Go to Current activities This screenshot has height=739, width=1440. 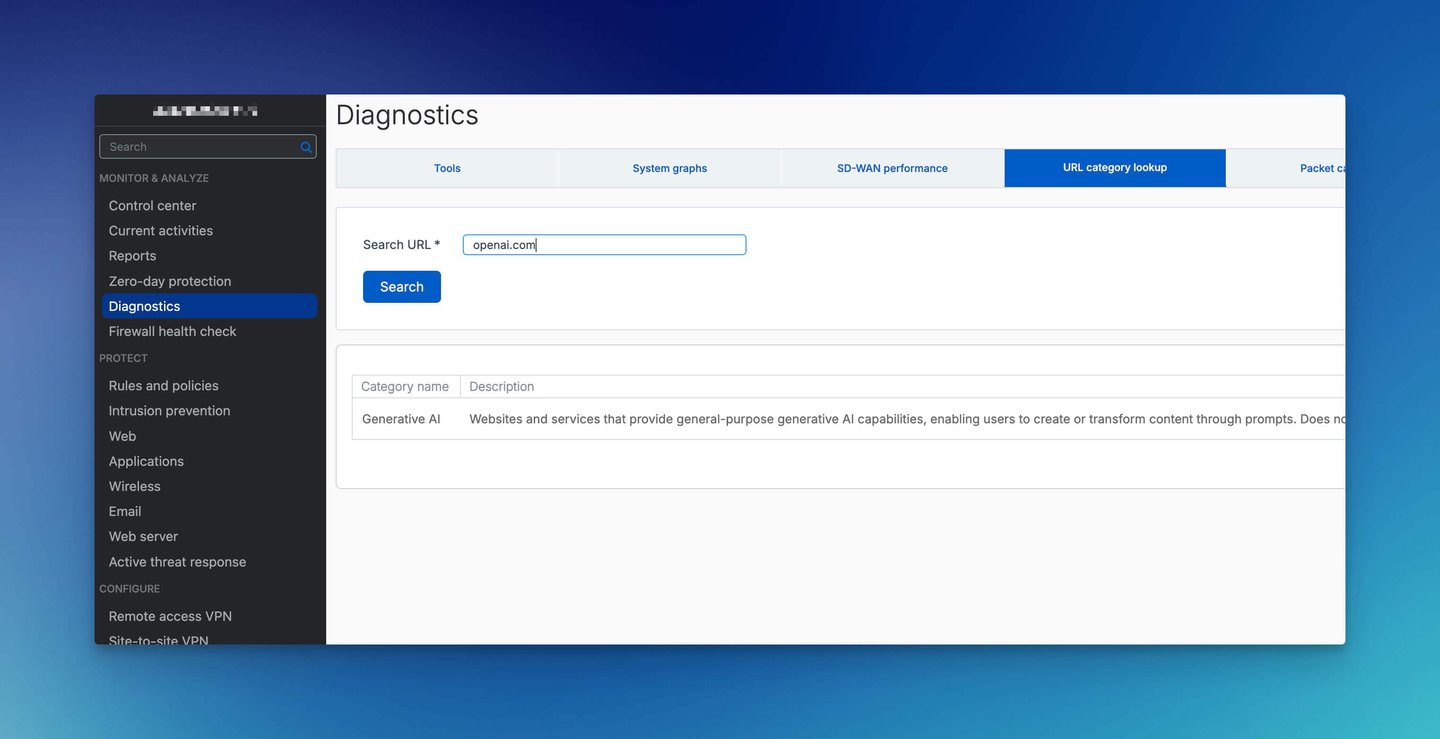[x=161, y=231]
